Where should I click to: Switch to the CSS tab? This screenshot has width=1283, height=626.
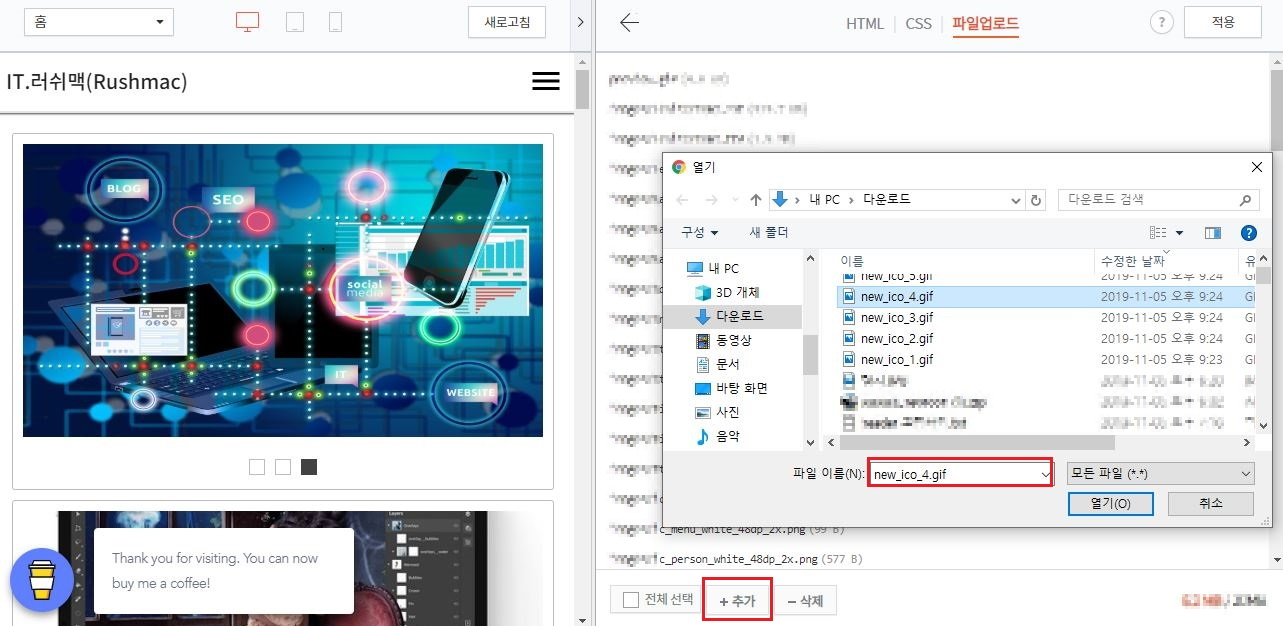coord(919,23)
